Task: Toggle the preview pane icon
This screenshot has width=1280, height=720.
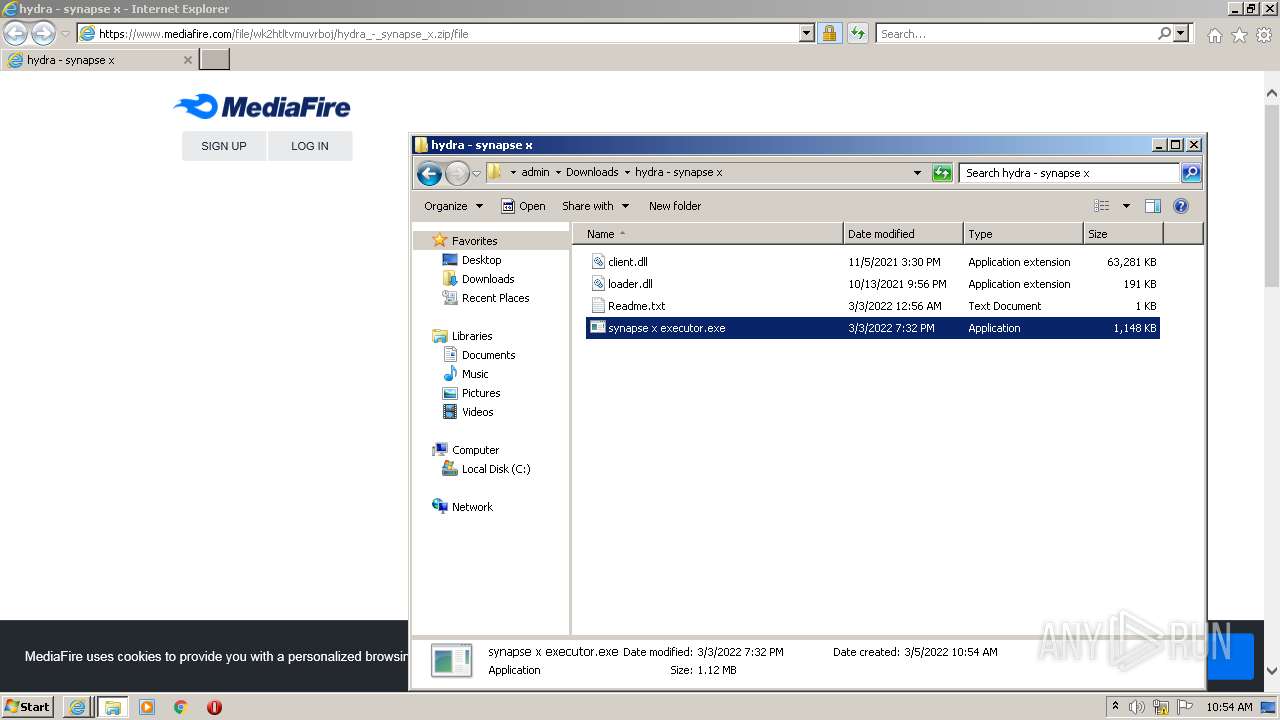Action: [1152, 206]
